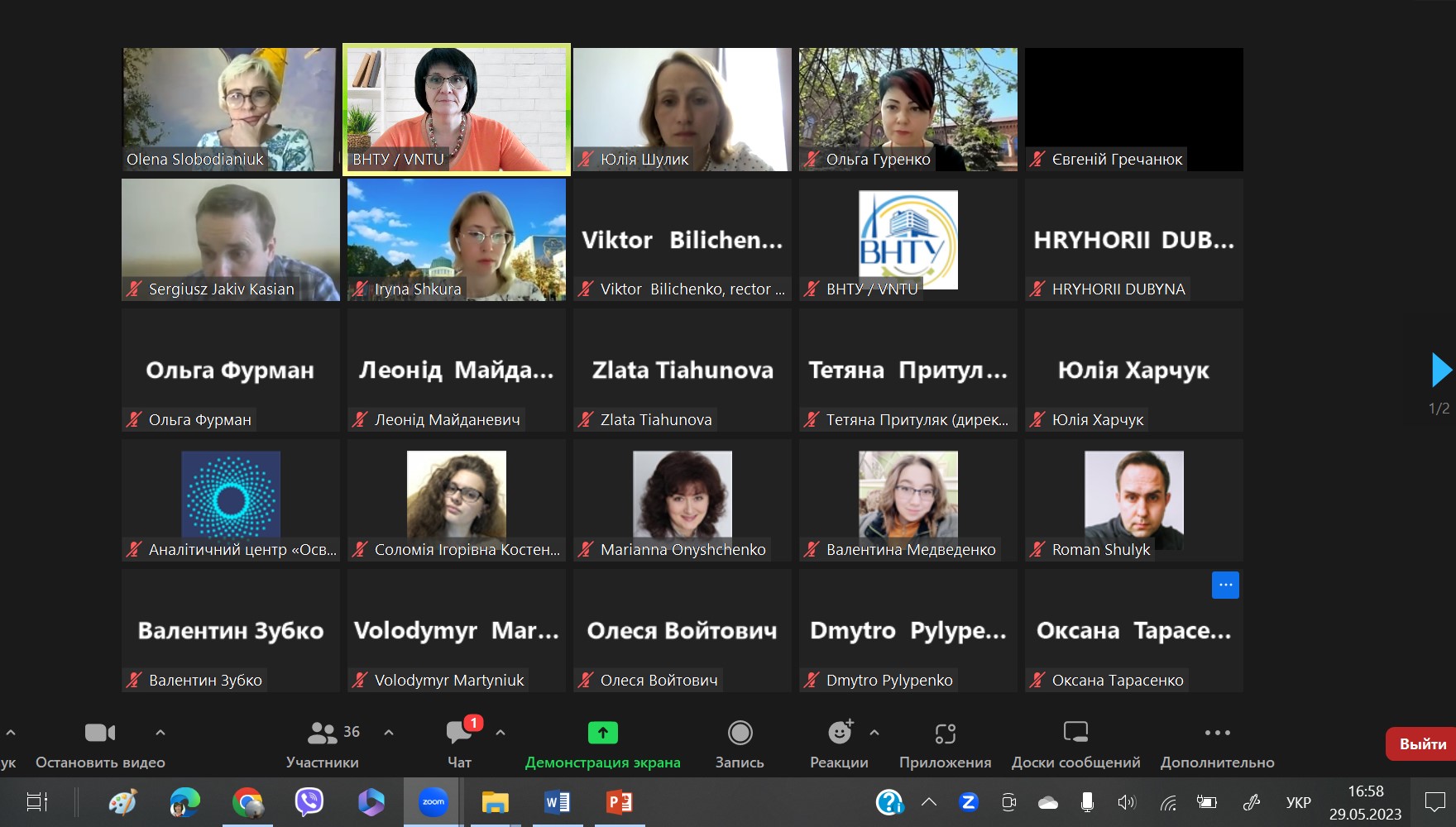Open the Whiteboards icon in the toolbar

[1075, 732]
